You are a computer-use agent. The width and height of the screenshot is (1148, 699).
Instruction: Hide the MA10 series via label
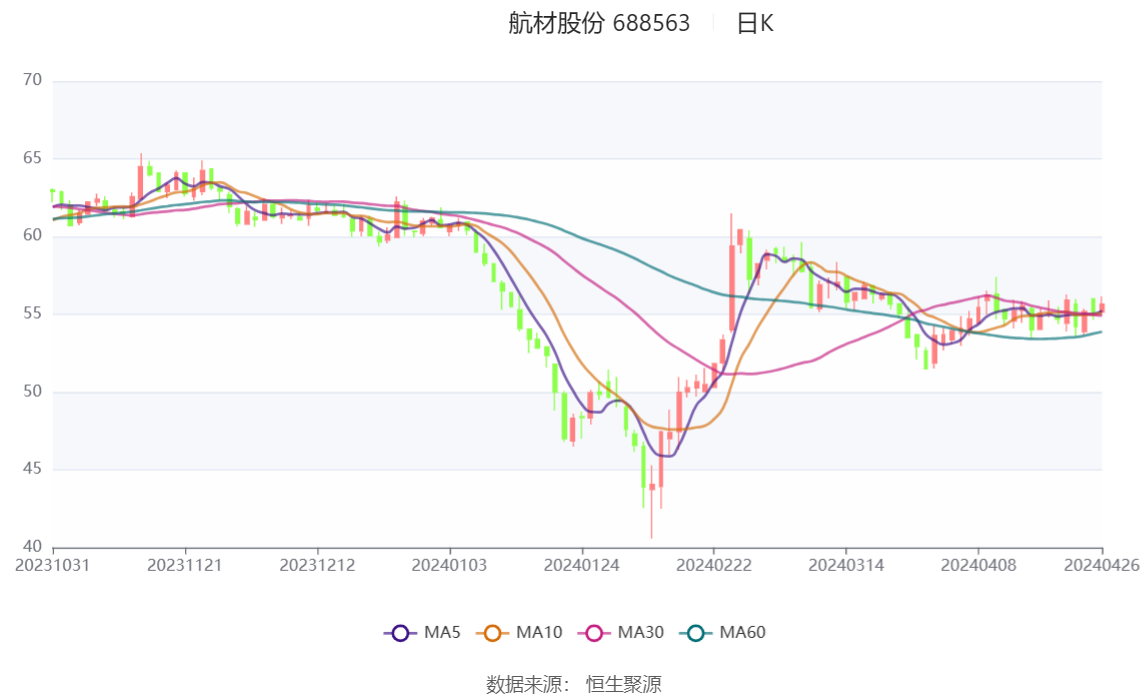point(539,632)
